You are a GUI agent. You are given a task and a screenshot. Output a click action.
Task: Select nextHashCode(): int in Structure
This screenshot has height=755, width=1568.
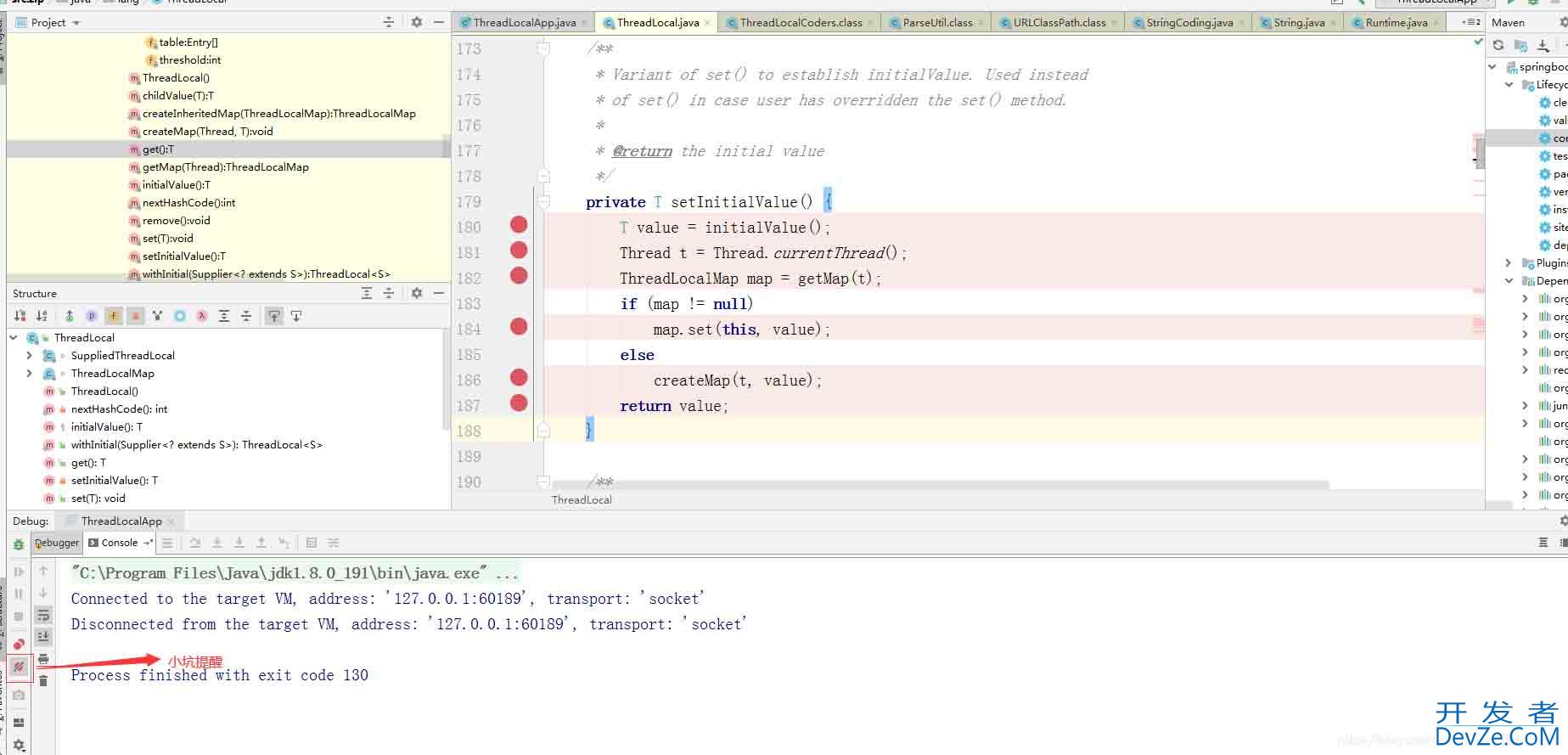[x=119, y=408]
